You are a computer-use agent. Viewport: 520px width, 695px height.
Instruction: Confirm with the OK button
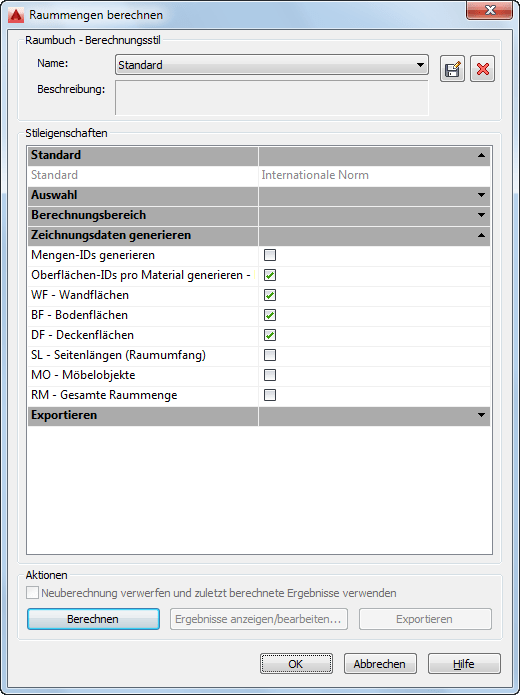click(296, 664)
